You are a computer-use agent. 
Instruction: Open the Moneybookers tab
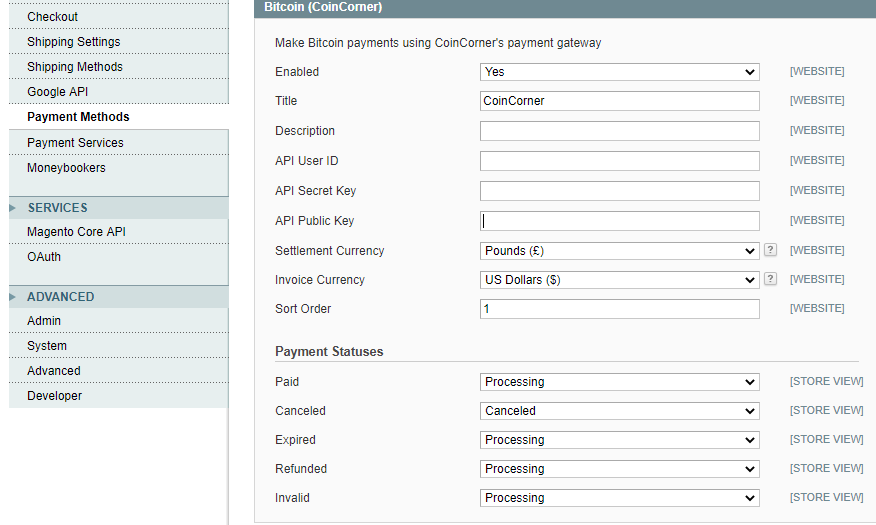[x=118, y=168]
